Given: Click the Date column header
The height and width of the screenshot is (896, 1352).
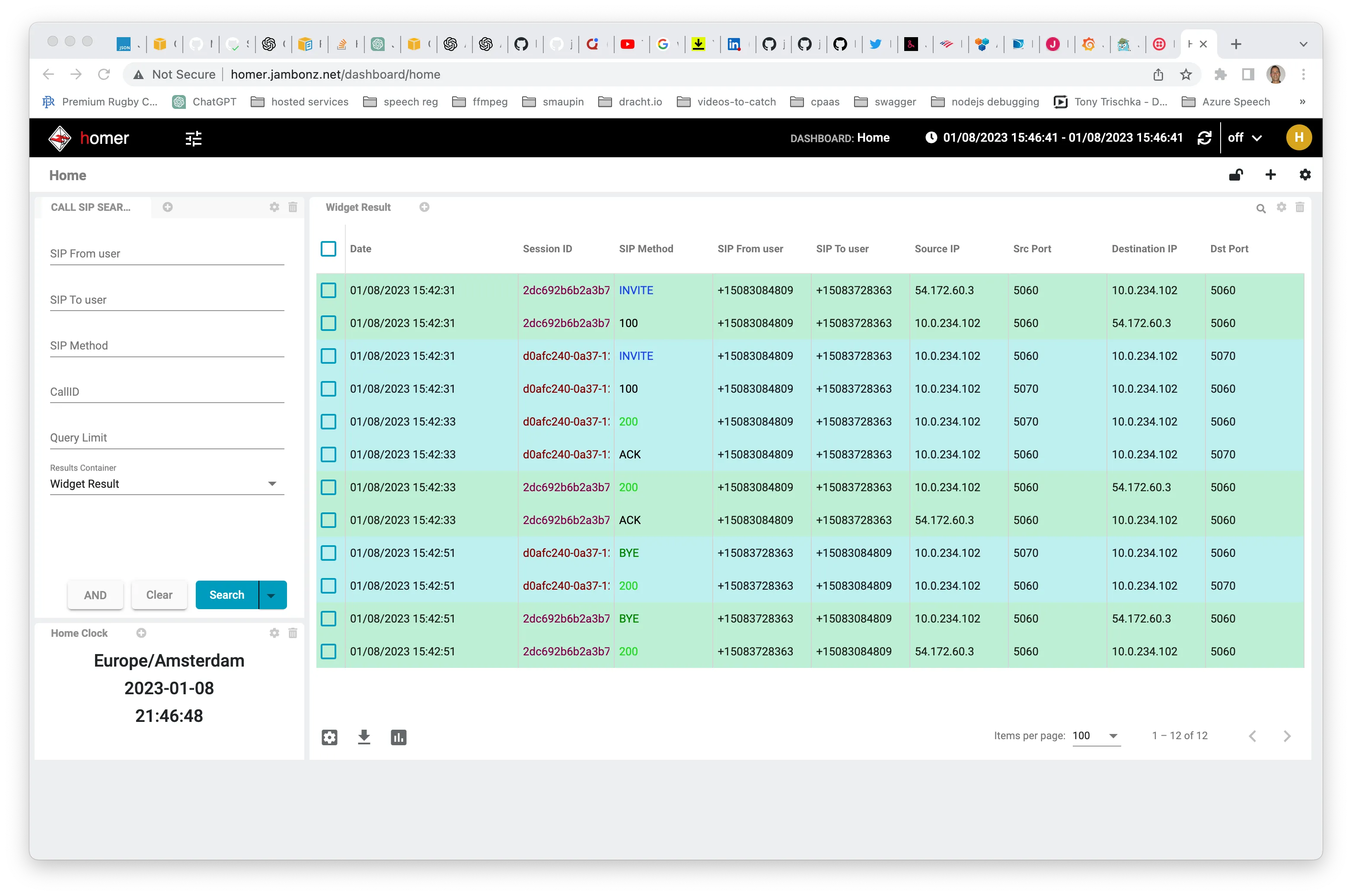Looking at the screenshot, I should pos(361,249).
